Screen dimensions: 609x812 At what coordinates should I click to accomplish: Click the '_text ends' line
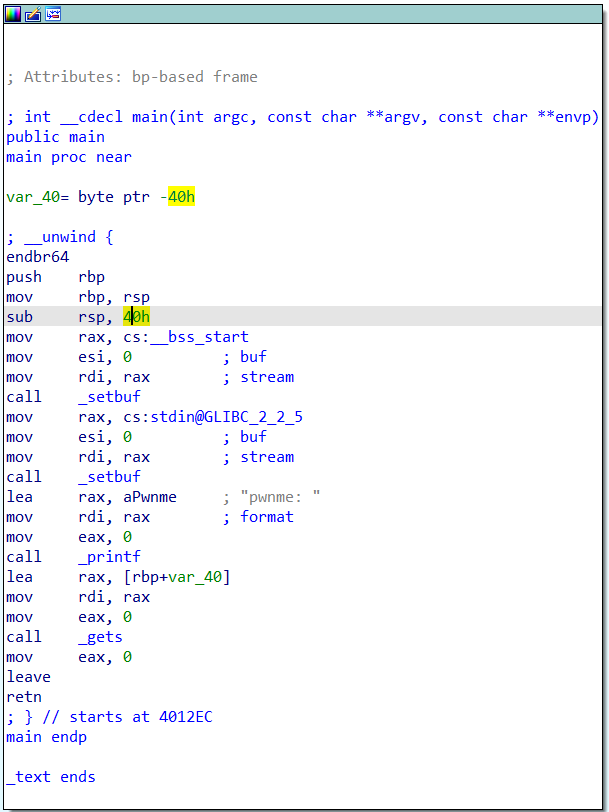tap(51, 777)
